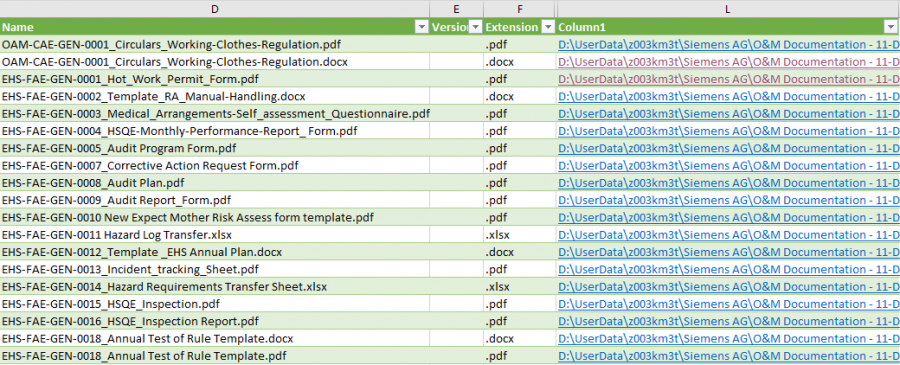Open link for Working-Clothes-Regulation.pdf row
The width and height of the screenshot is (900, 365).
pyautogui.click(x=728, y=45)
